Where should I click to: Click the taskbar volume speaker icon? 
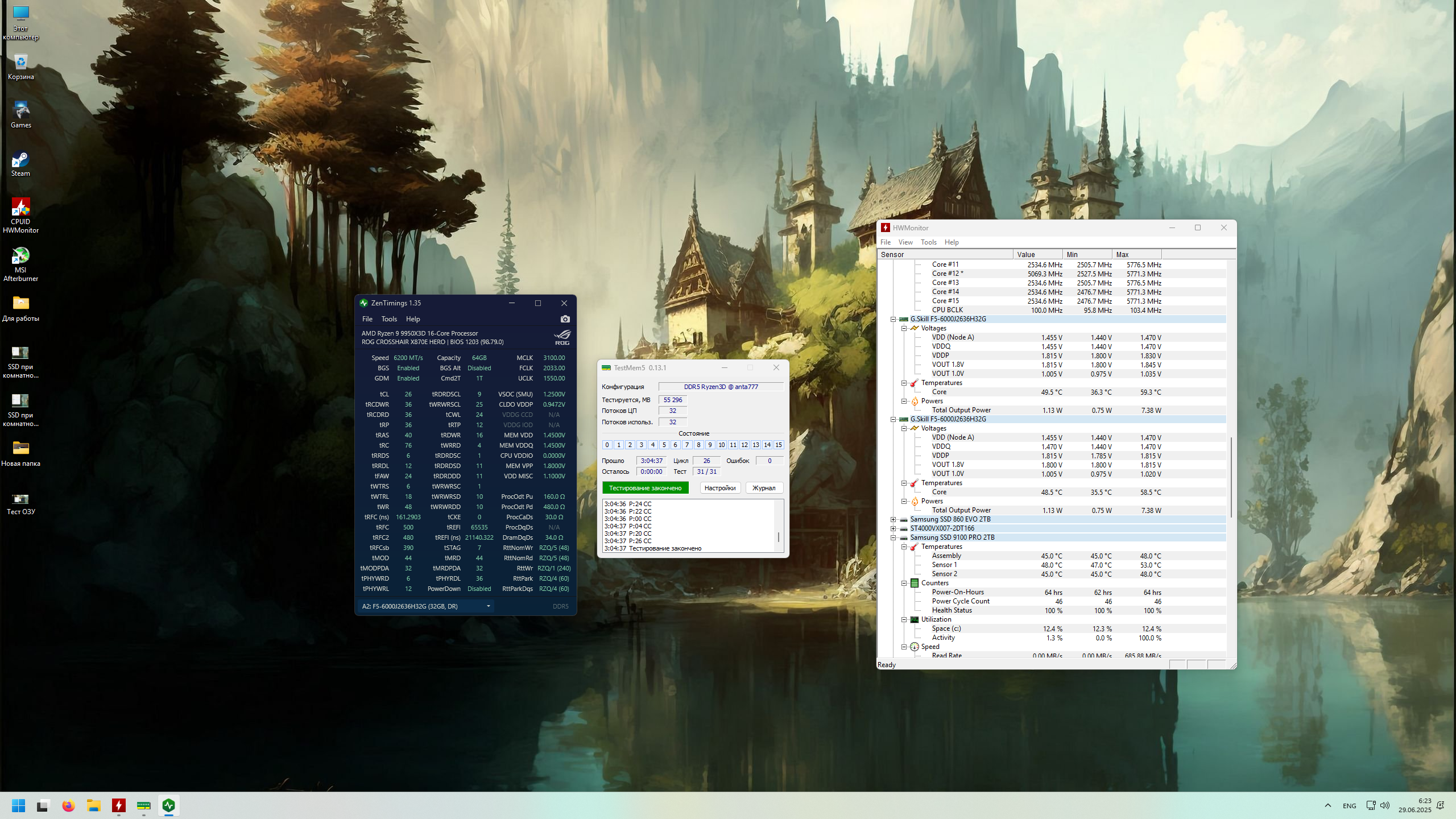click(1385, 805)
